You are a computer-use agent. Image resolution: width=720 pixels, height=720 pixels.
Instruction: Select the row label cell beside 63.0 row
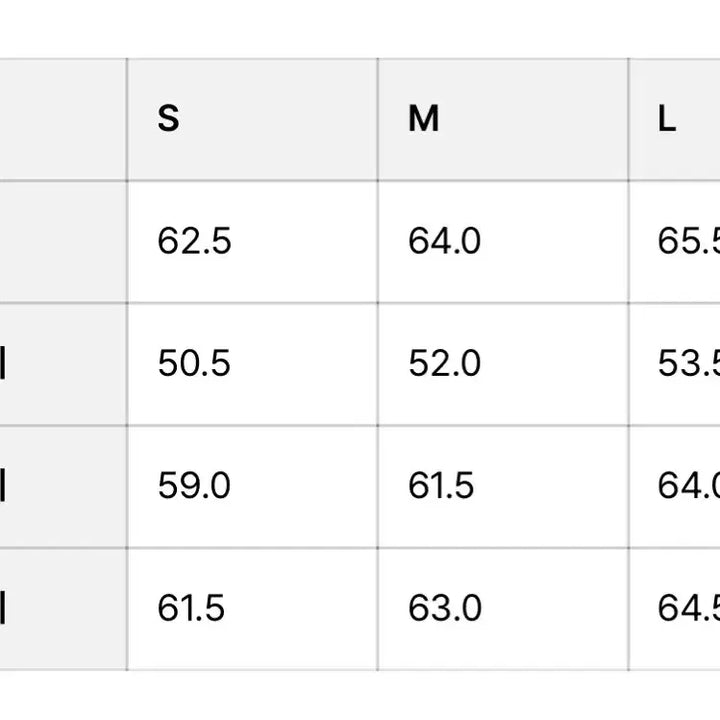coord(62,608)
